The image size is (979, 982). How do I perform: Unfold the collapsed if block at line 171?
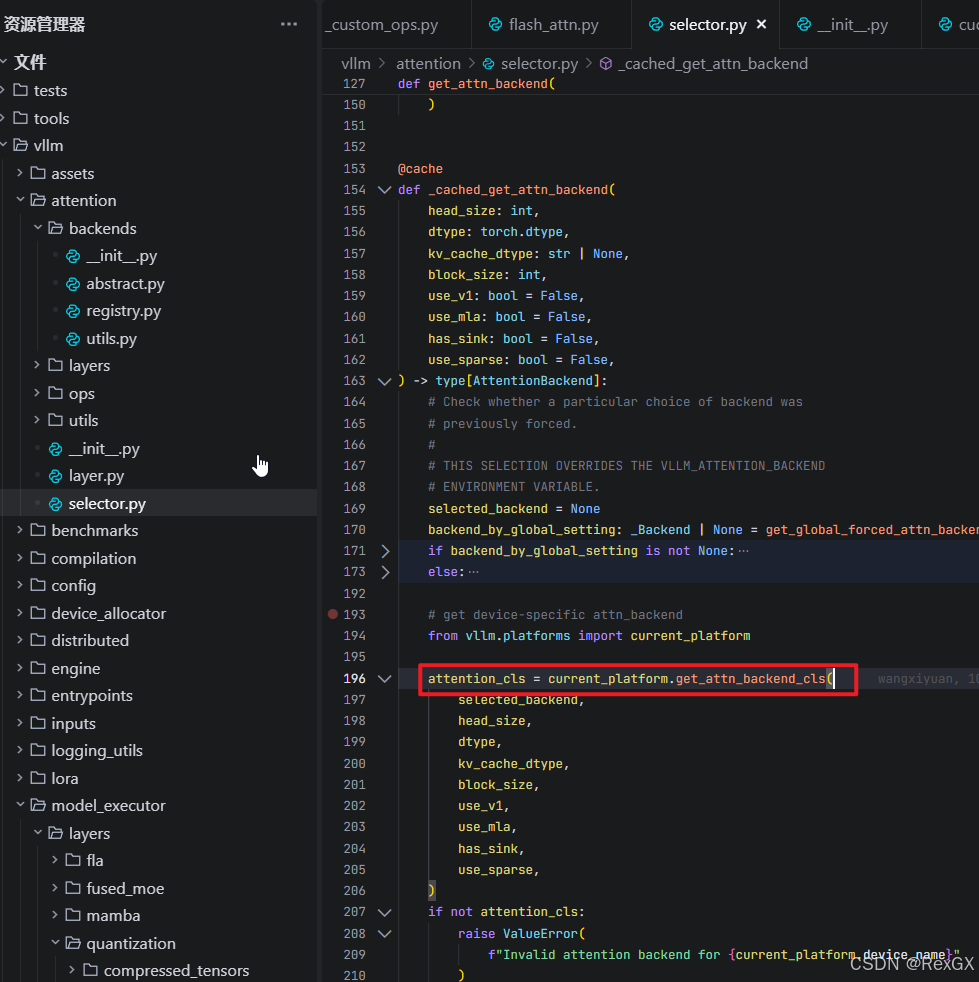385,551
